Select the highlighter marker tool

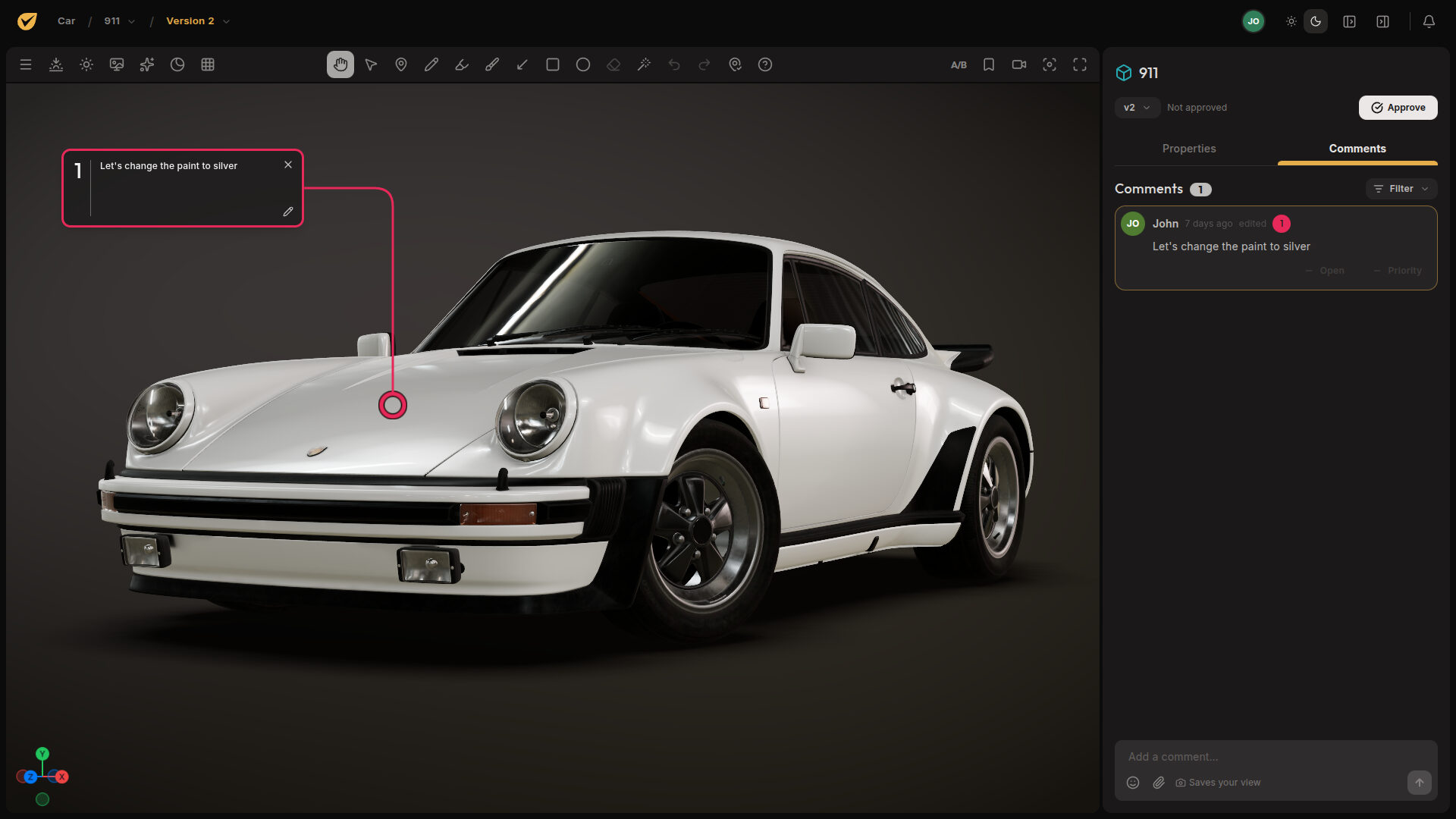point(462,64)
